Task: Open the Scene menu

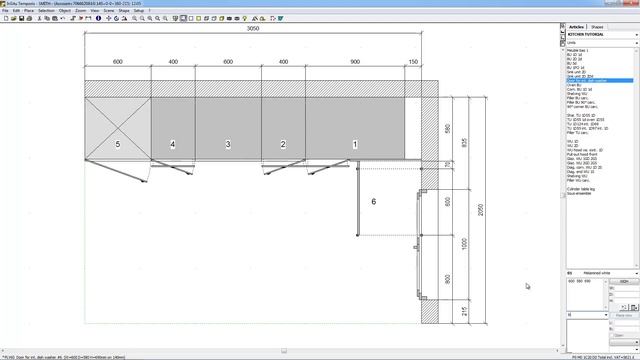Action: pos(109,11)
